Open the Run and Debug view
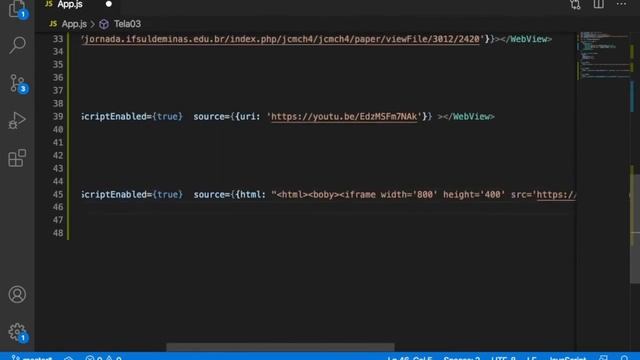Viewport: 640px width, 360px height. (17, 120)
